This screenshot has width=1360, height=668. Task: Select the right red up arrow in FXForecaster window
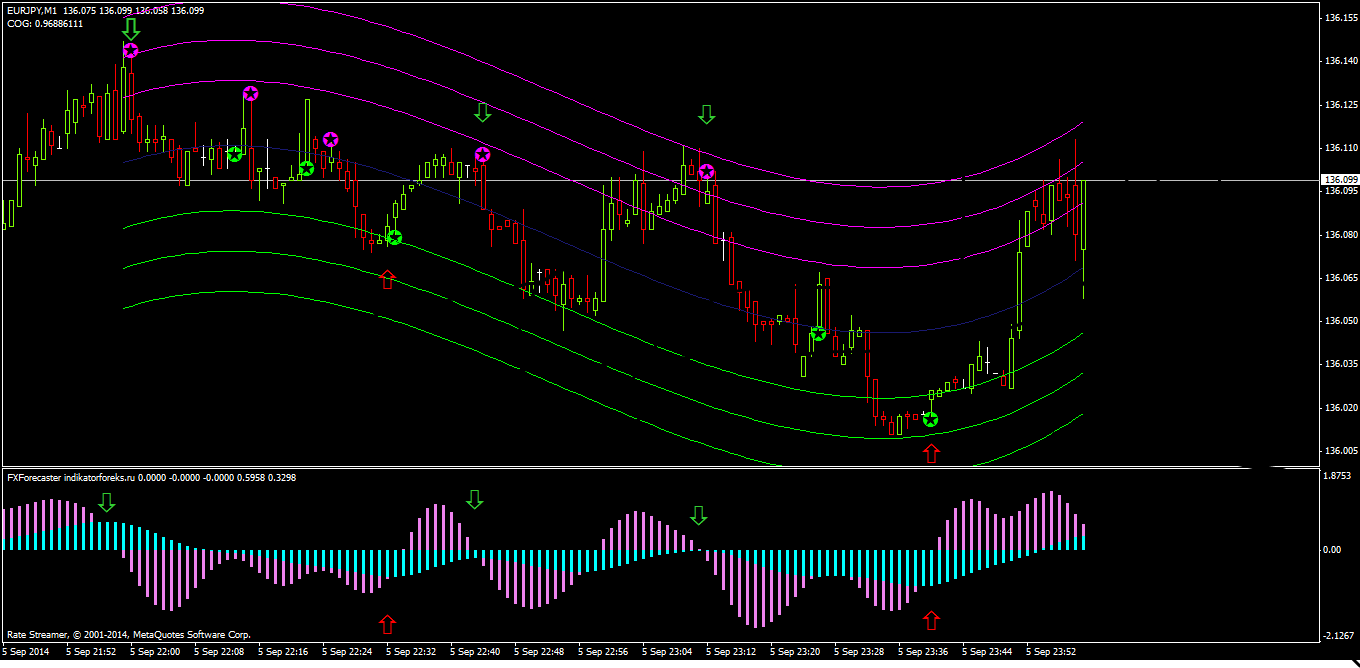click(931, 620)
